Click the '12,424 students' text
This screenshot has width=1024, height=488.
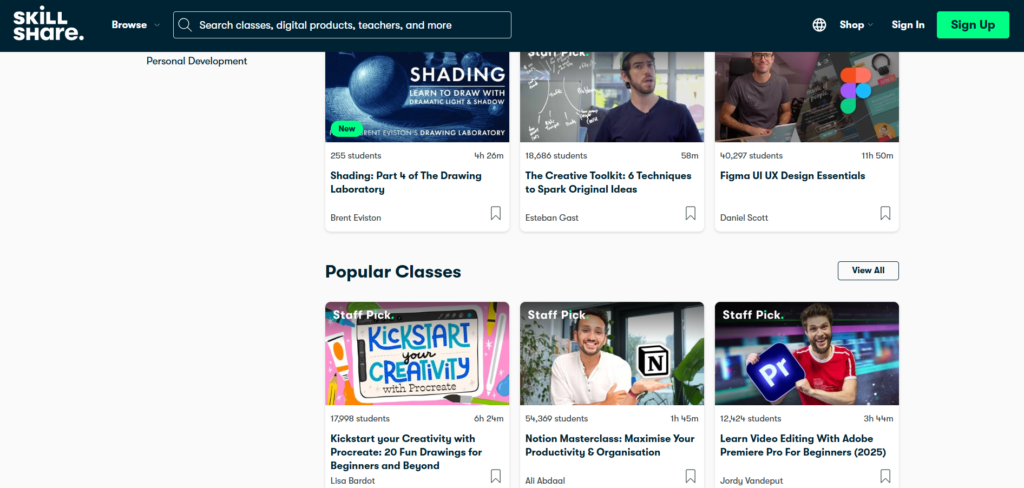[x=750, y=418]
